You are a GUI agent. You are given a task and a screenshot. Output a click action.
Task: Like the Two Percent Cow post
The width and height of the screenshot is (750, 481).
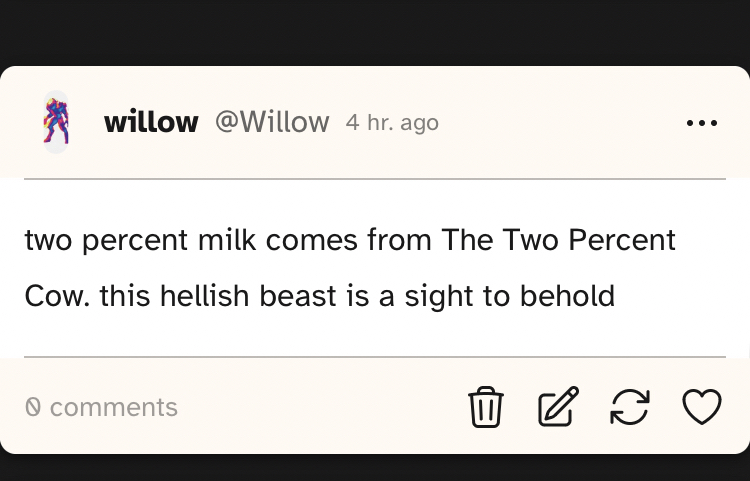tap(702, 407)
